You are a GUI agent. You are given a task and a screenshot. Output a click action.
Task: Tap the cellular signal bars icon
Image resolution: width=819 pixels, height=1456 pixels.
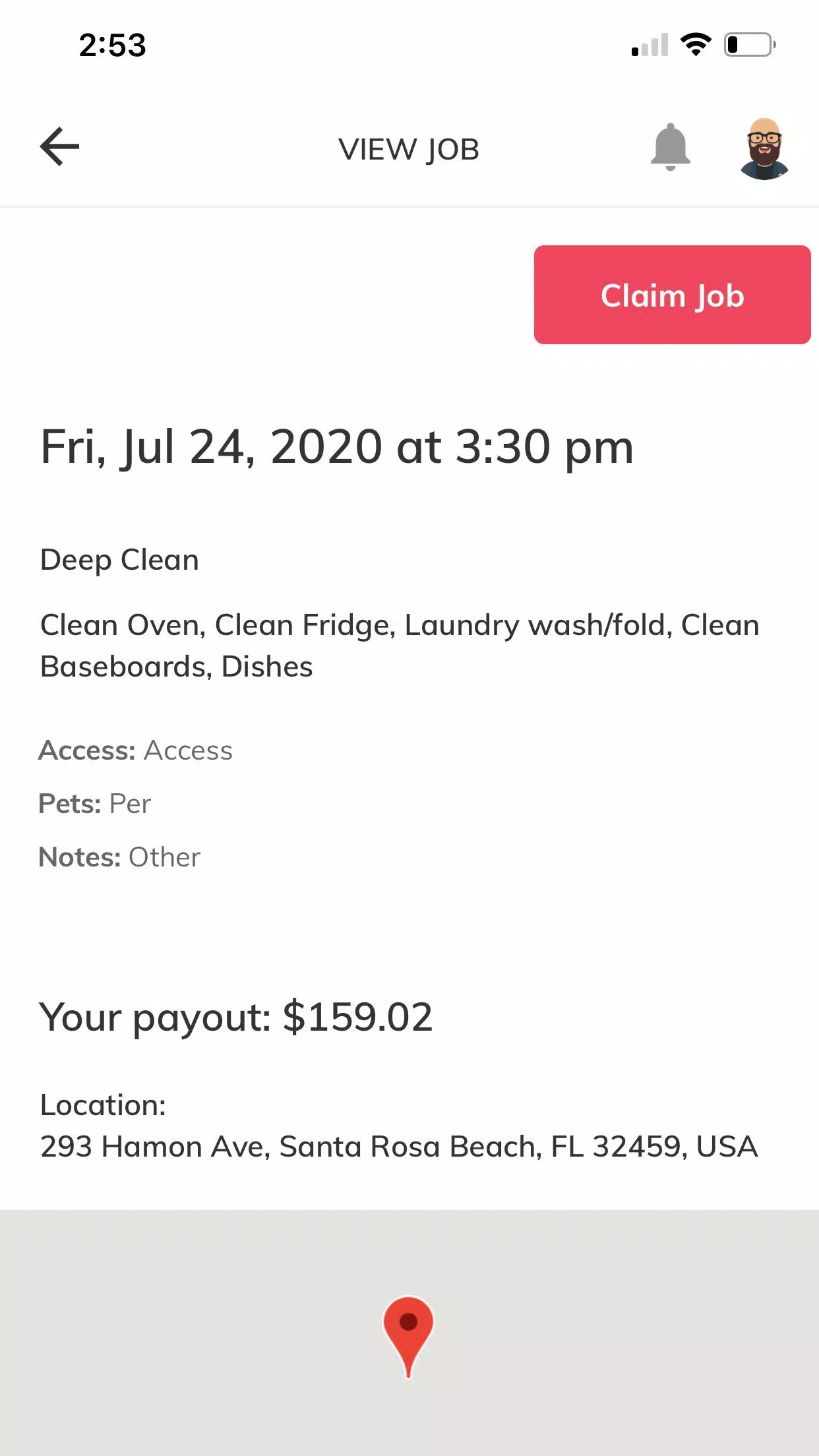click(x=650, y=45)
